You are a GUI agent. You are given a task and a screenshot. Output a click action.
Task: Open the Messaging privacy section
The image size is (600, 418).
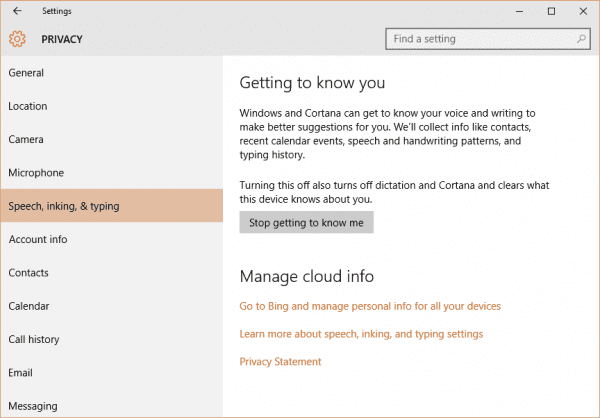pos(112,405)
